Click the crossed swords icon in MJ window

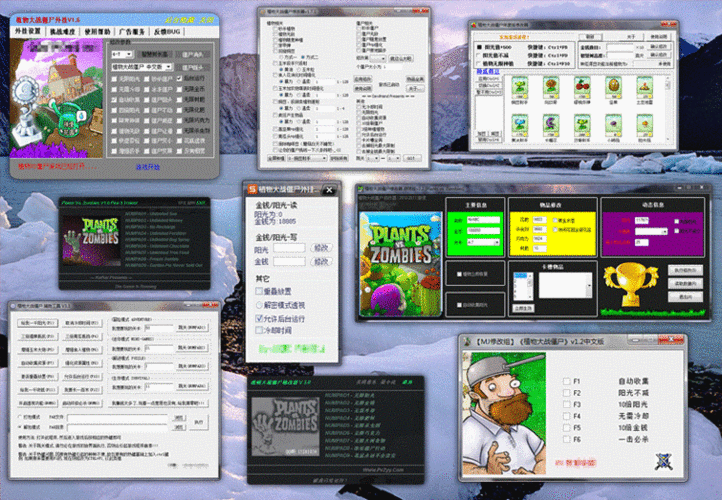tap(664, 461)
